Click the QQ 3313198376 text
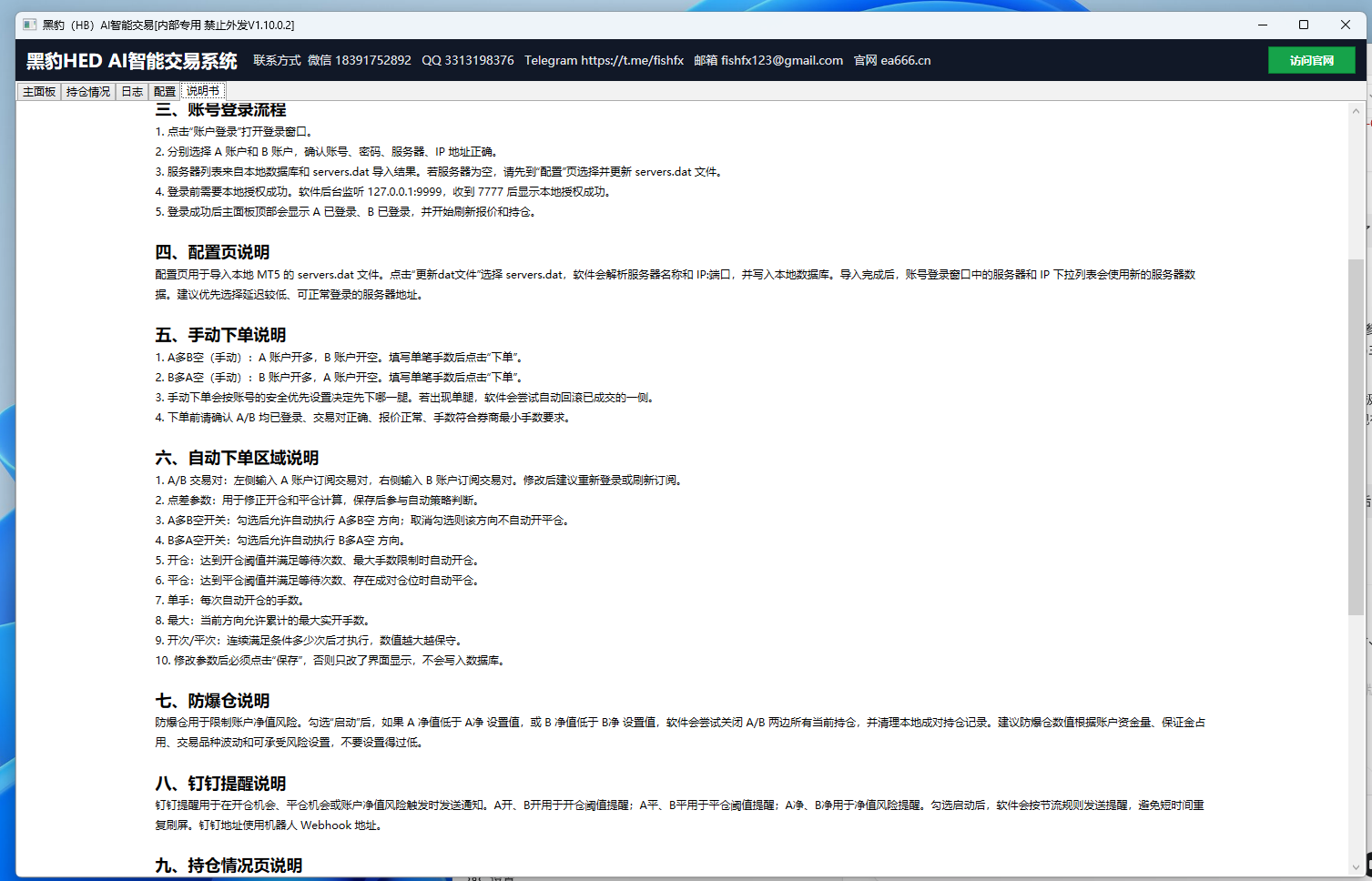Screen dimensions: 1372x881 [468, 60]
